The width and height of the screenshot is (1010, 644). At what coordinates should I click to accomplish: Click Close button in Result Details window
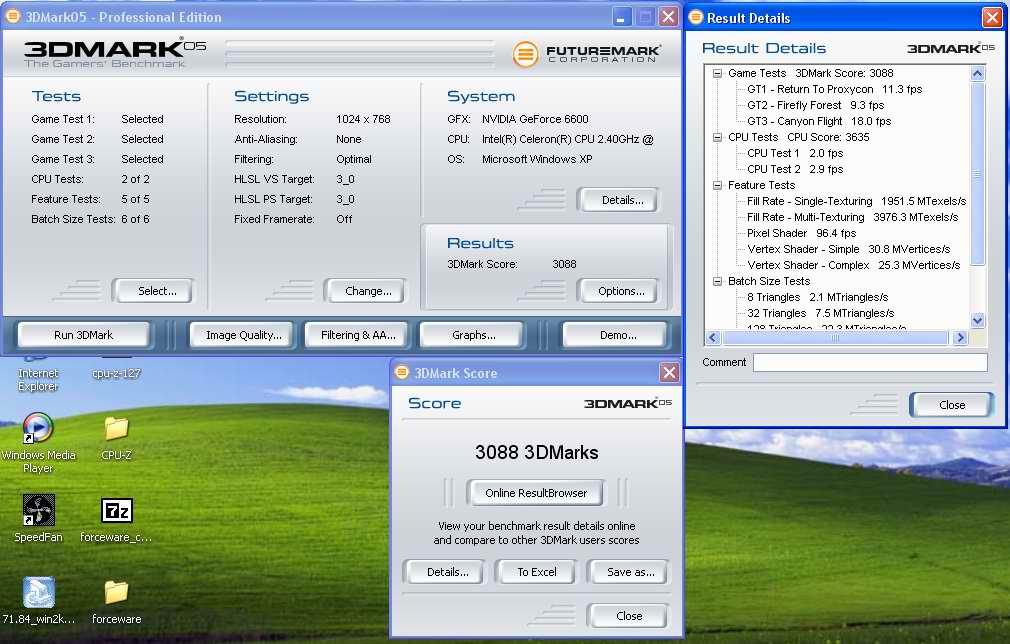951,405
